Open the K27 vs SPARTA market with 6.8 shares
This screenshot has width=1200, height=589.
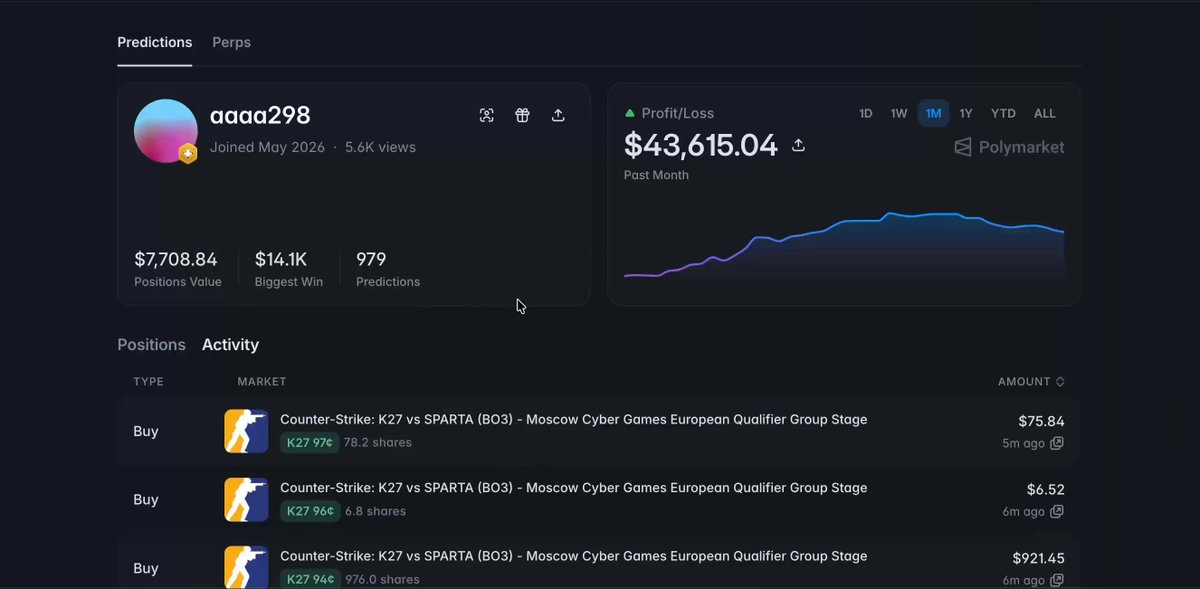coord(574,488)
